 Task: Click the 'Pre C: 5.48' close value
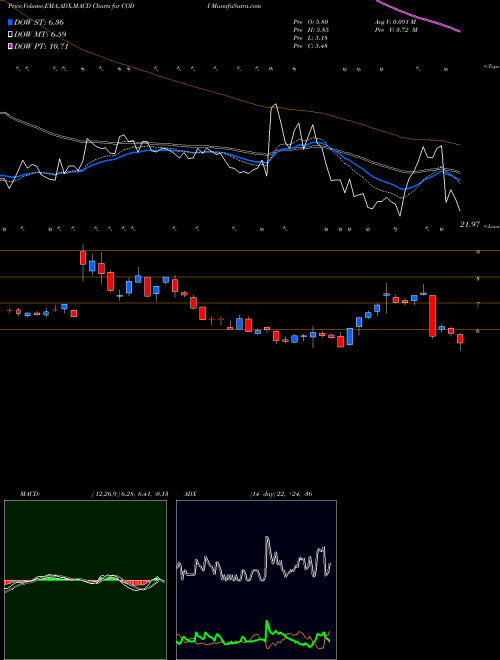311,46
